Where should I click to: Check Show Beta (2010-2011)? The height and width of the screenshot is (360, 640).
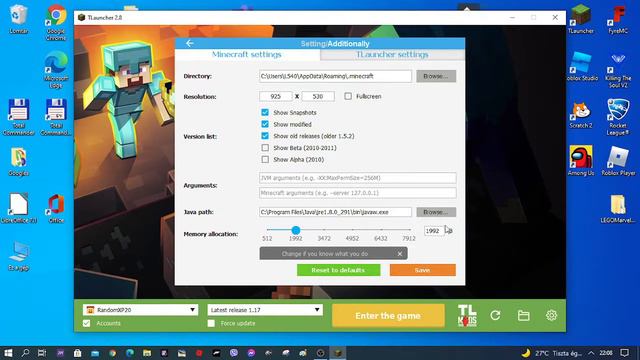pyautogui.click(x=265, y=148)
